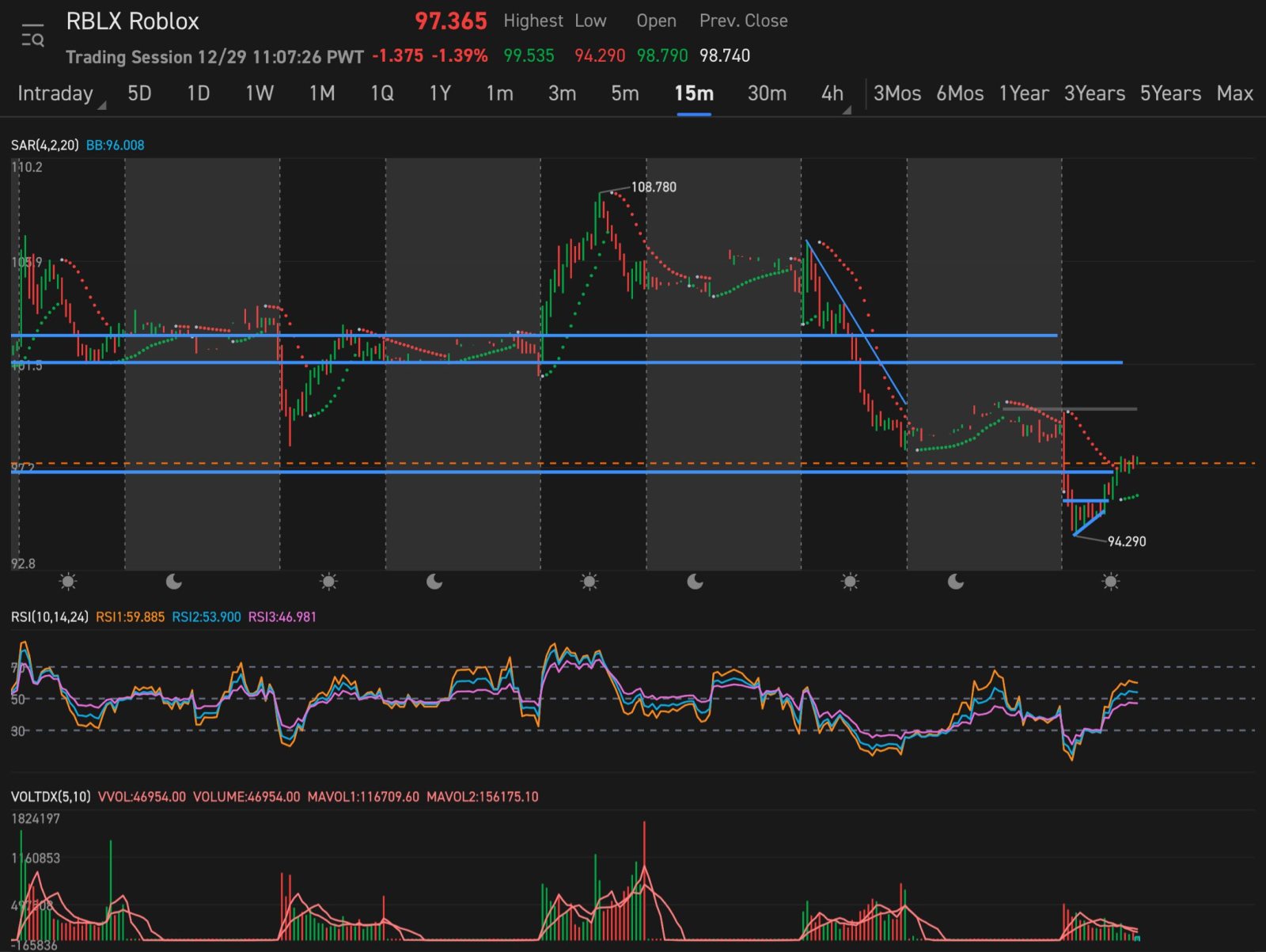Click the current price 97.365
Screen dimensions: 1266x952
(x=451, y=21)
